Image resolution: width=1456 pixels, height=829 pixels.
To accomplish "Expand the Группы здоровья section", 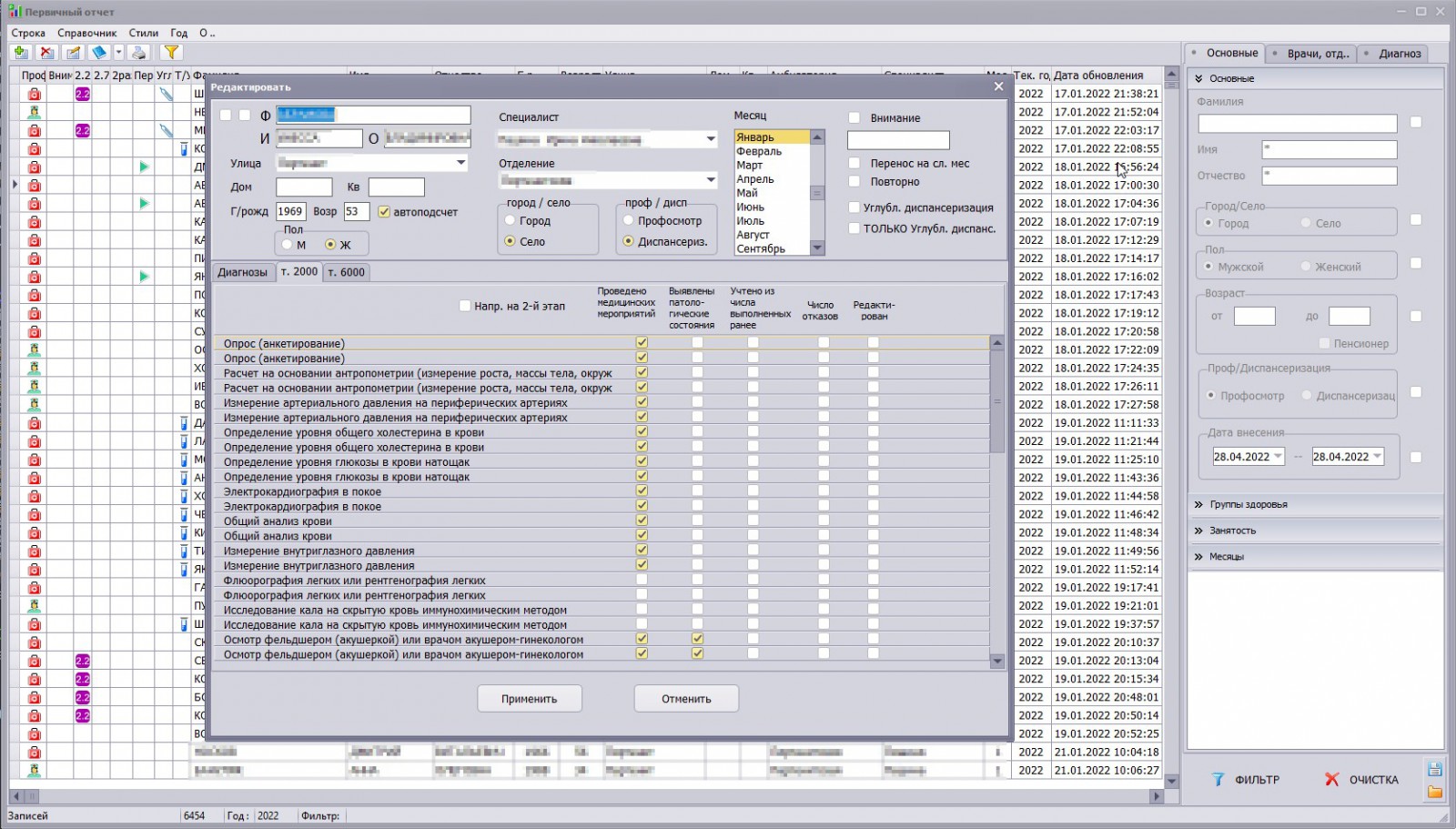I will [x=1248, y=504].
